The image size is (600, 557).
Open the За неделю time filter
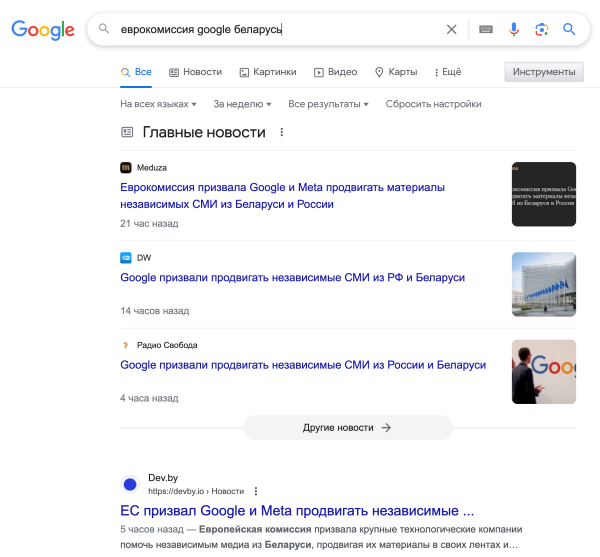[240, 104]
